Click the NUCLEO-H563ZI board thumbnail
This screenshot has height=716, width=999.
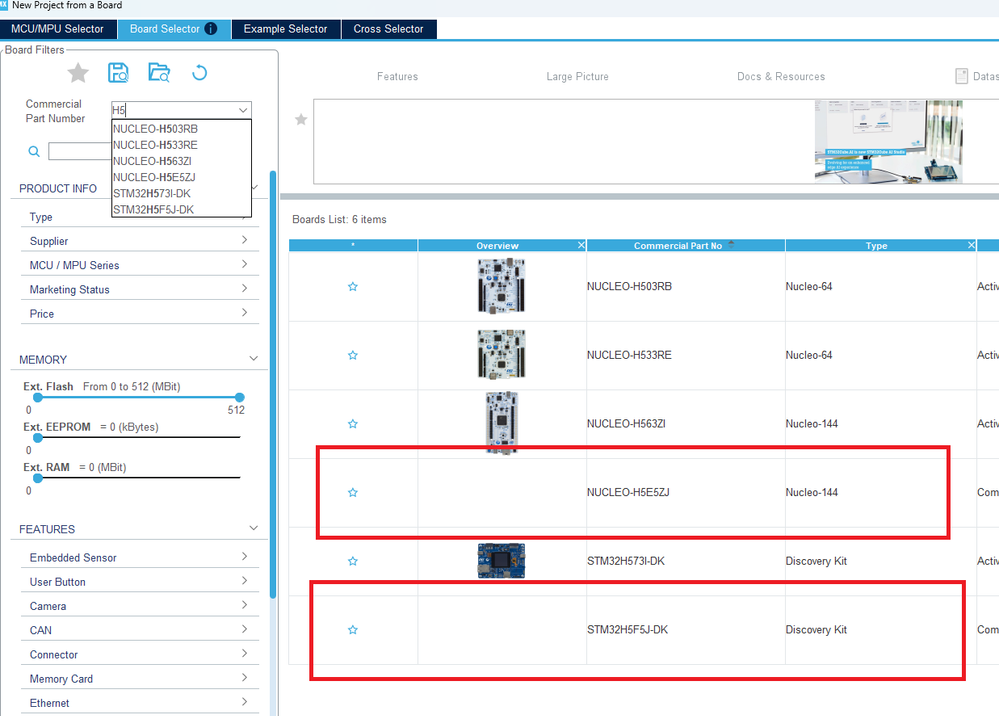tap(501, 423)
